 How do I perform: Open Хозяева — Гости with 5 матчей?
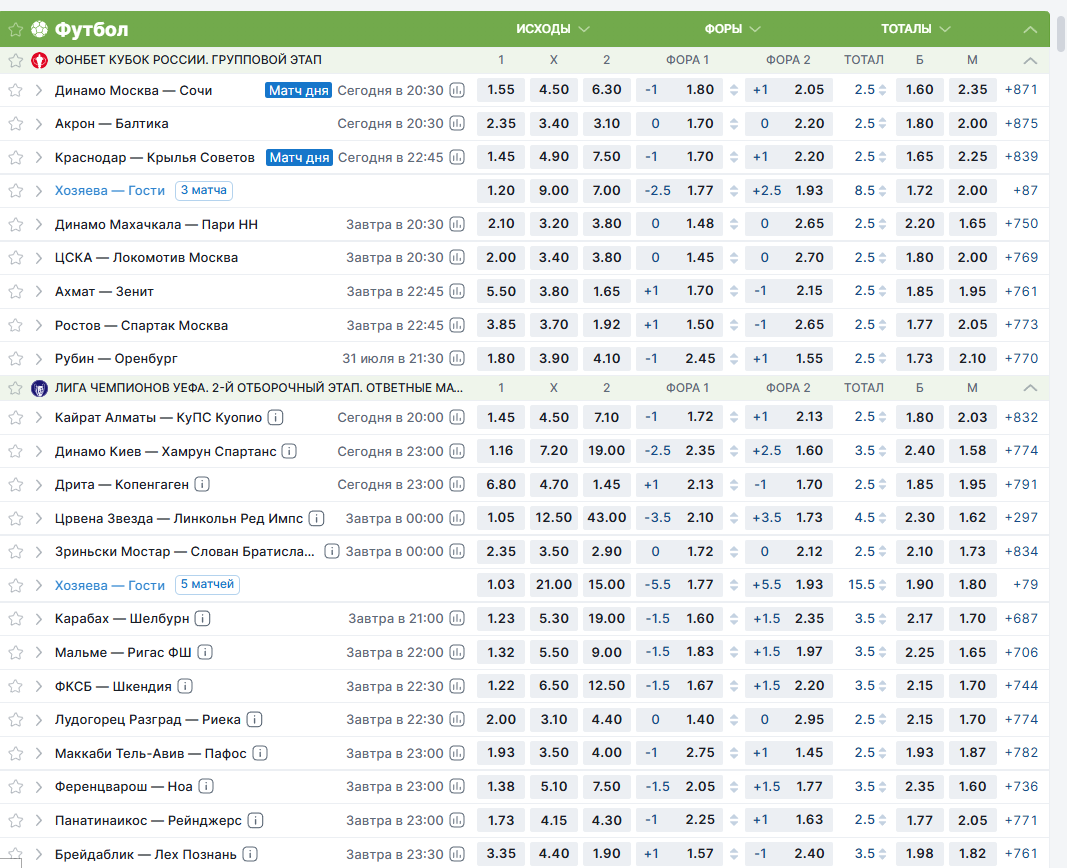110,585
